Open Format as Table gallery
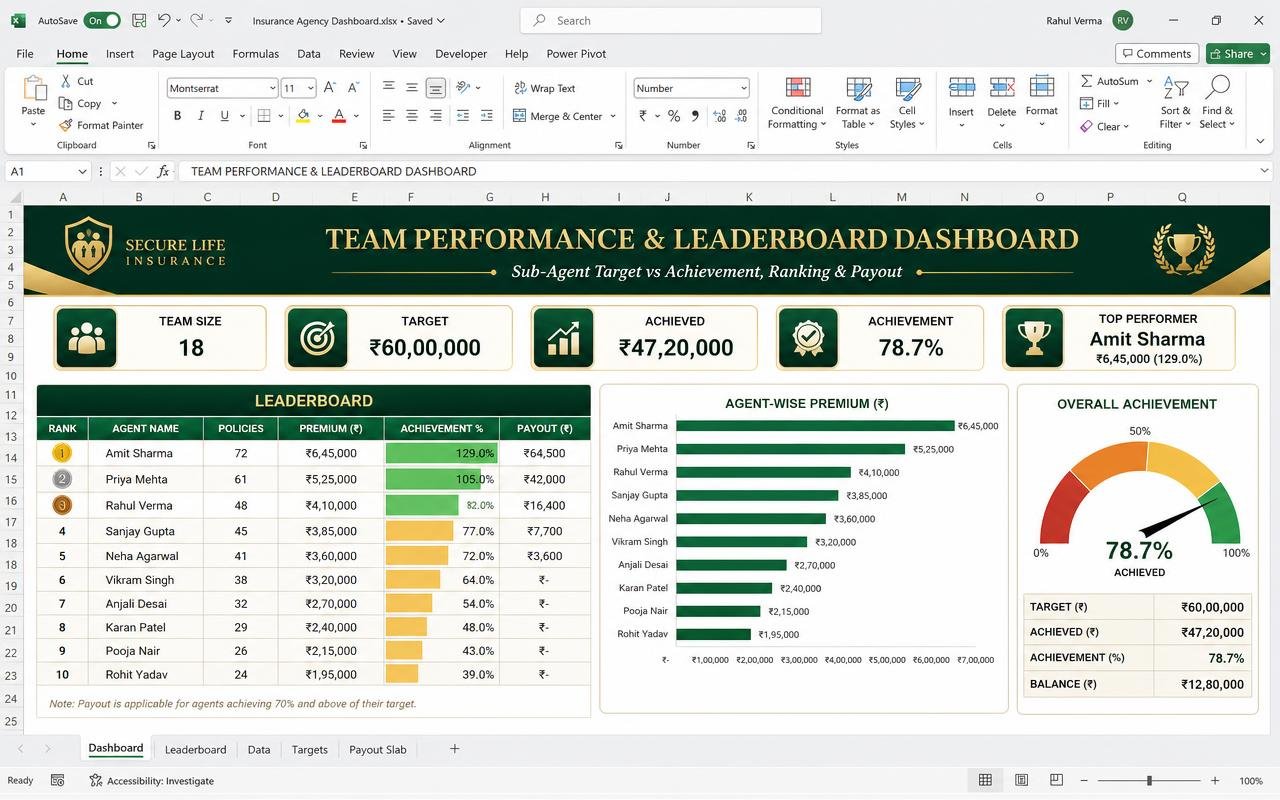The width and height of the screenshot is (1280, 800). 858,103
